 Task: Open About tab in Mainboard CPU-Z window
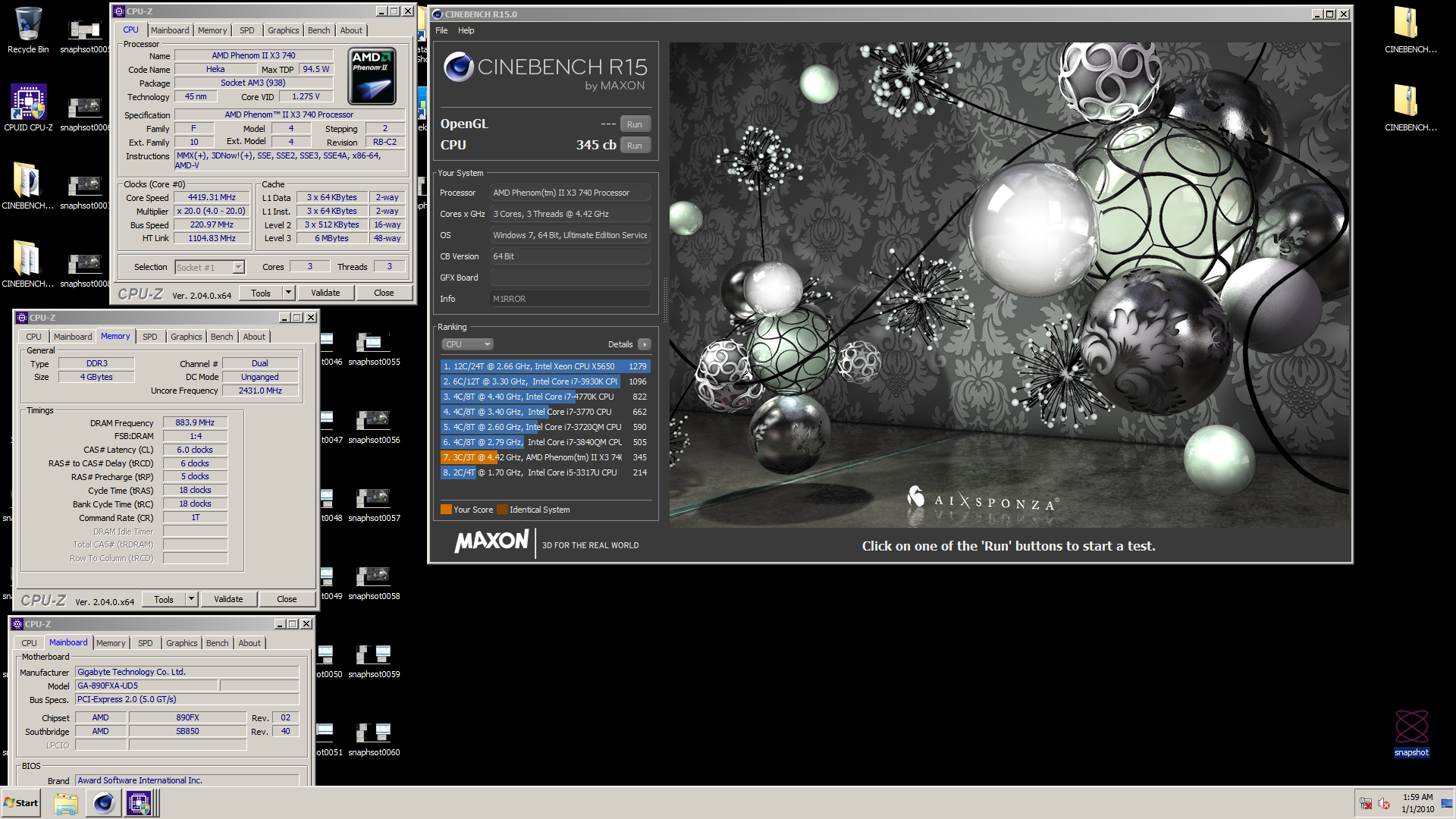[249, 643]
